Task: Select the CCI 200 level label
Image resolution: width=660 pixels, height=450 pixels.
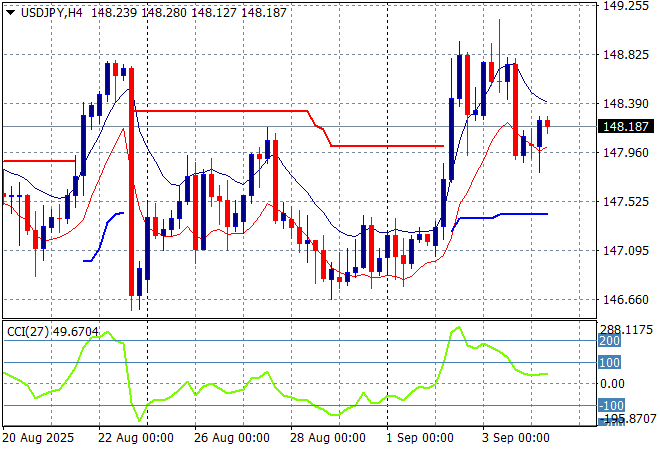Action: click(x=609, y=341)
